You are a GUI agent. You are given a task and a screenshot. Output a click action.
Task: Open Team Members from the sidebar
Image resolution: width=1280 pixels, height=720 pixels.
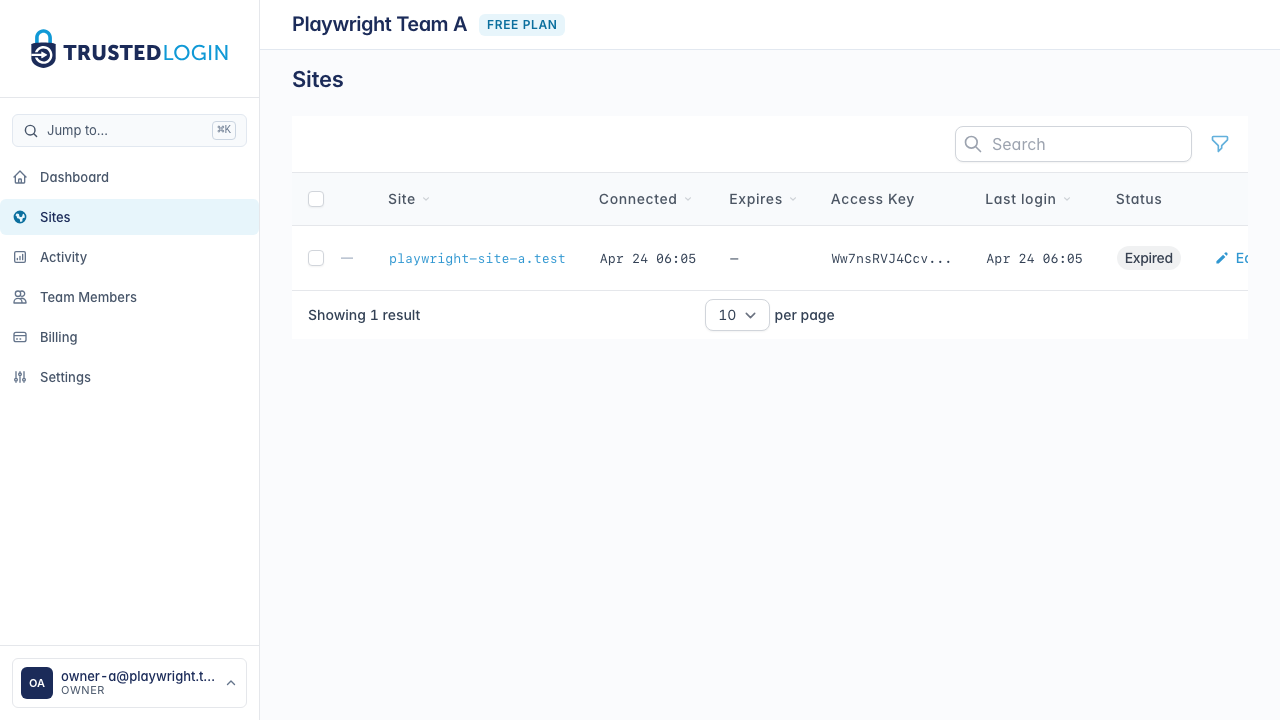pyautogui.click(x=88, y=297)
